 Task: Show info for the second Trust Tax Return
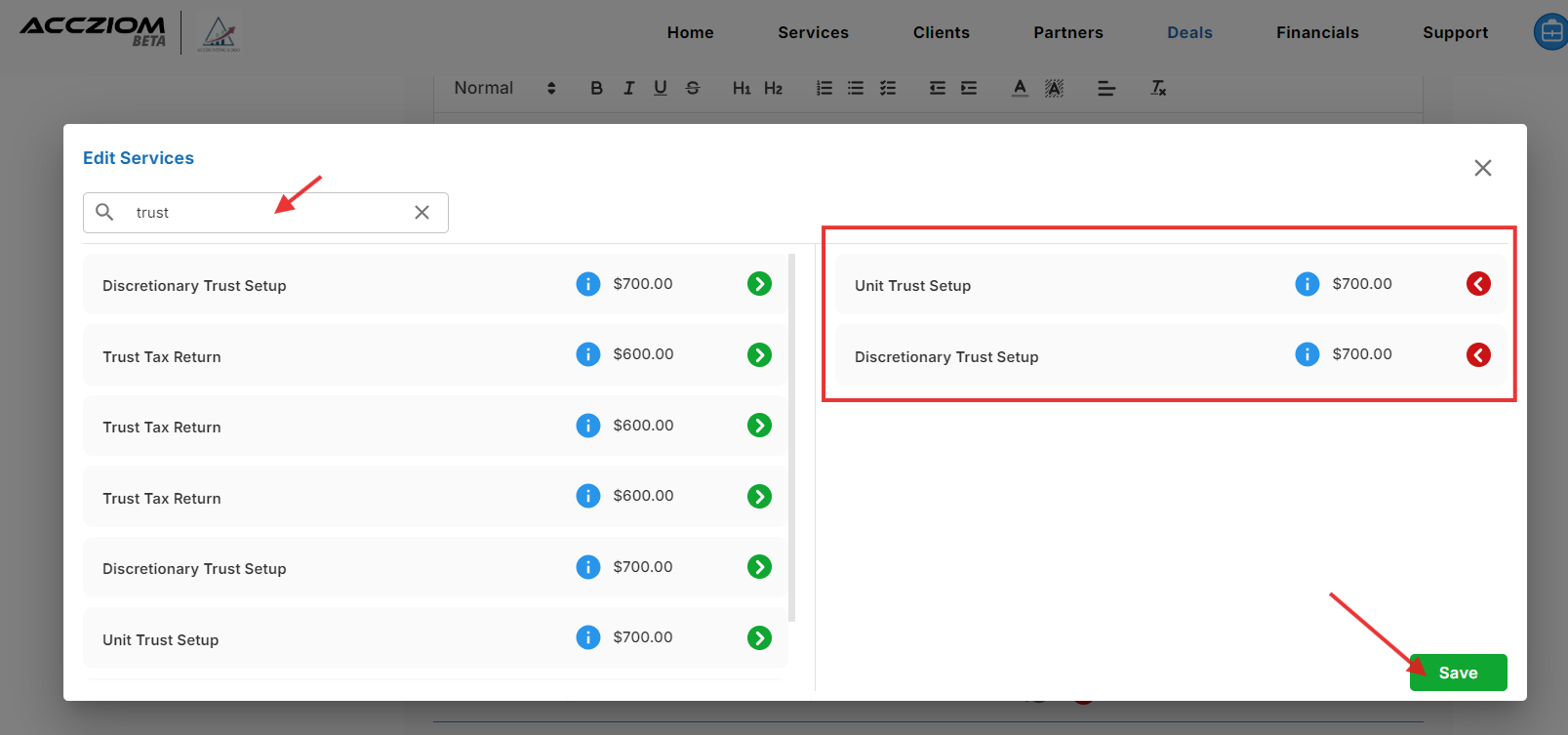click(x=587, y=426)
